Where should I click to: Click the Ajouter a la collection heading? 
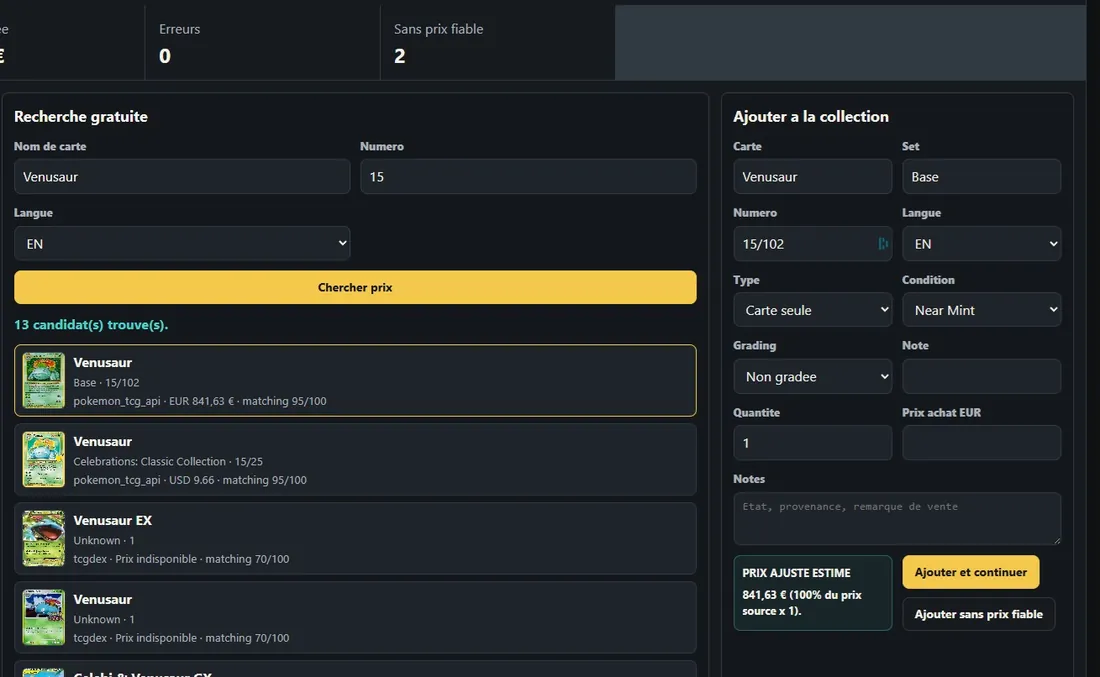point(811,116)
